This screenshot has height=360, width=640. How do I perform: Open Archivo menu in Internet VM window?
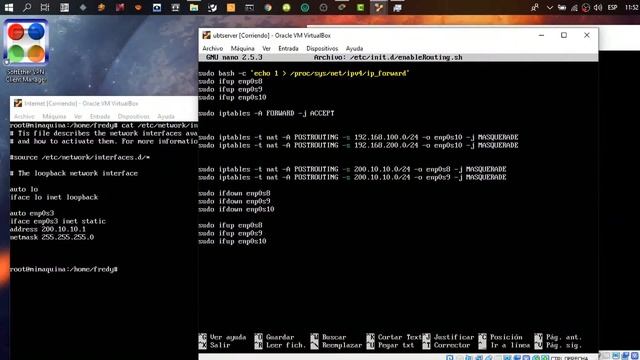[x=24, y=117]
